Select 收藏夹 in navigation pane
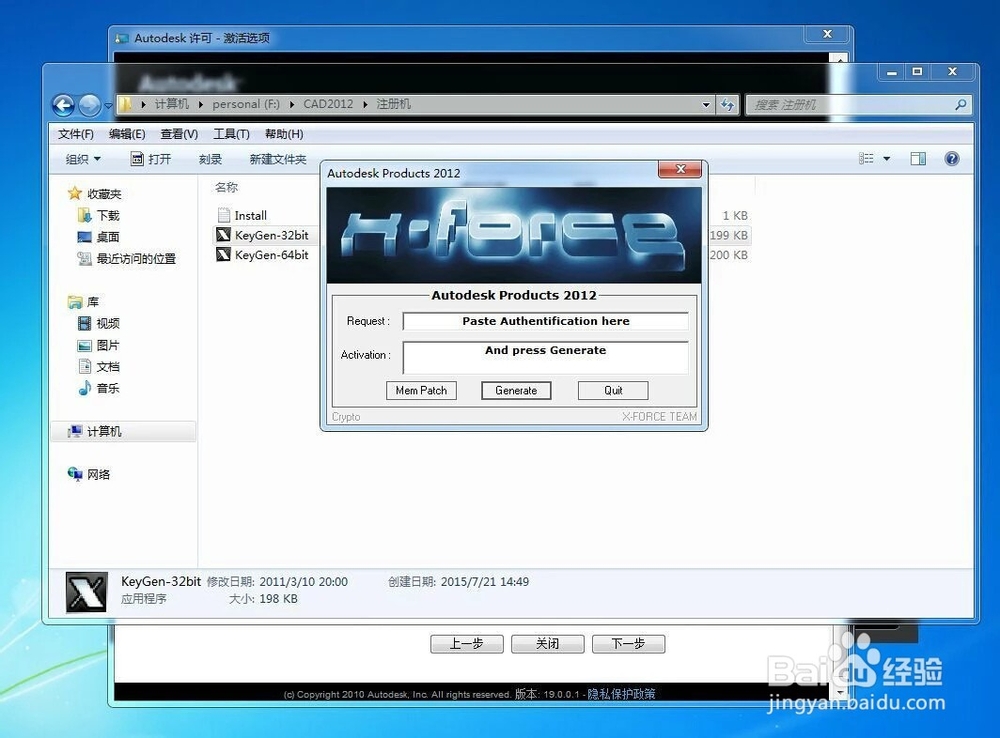Image resolution: width=1000 pixels, height=738 pixels. pos(104,193)
